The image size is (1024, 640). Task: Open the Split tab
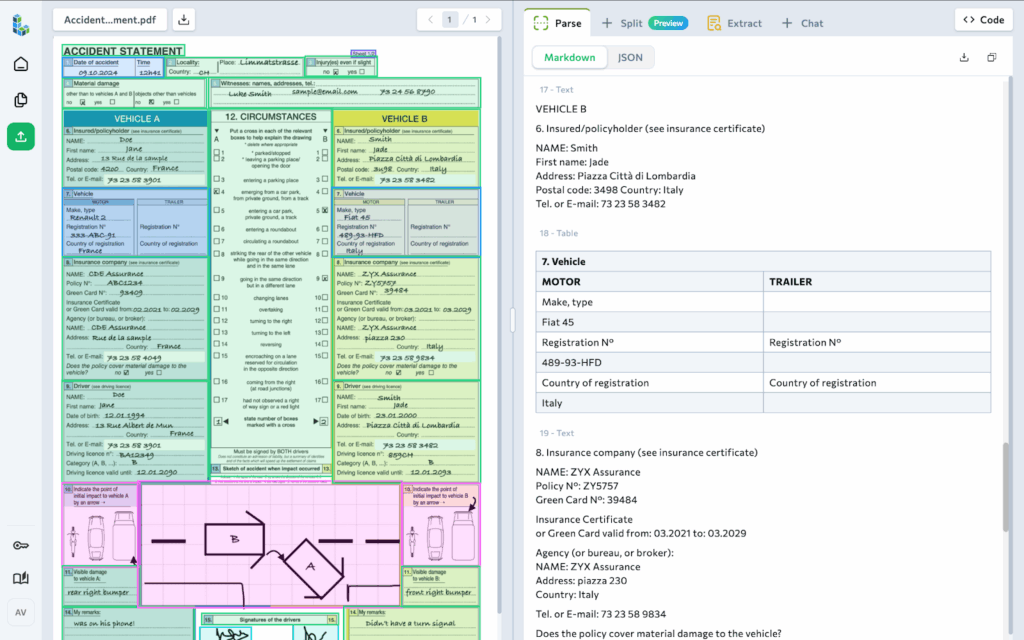pyautogui.click(x=622, y=22)
